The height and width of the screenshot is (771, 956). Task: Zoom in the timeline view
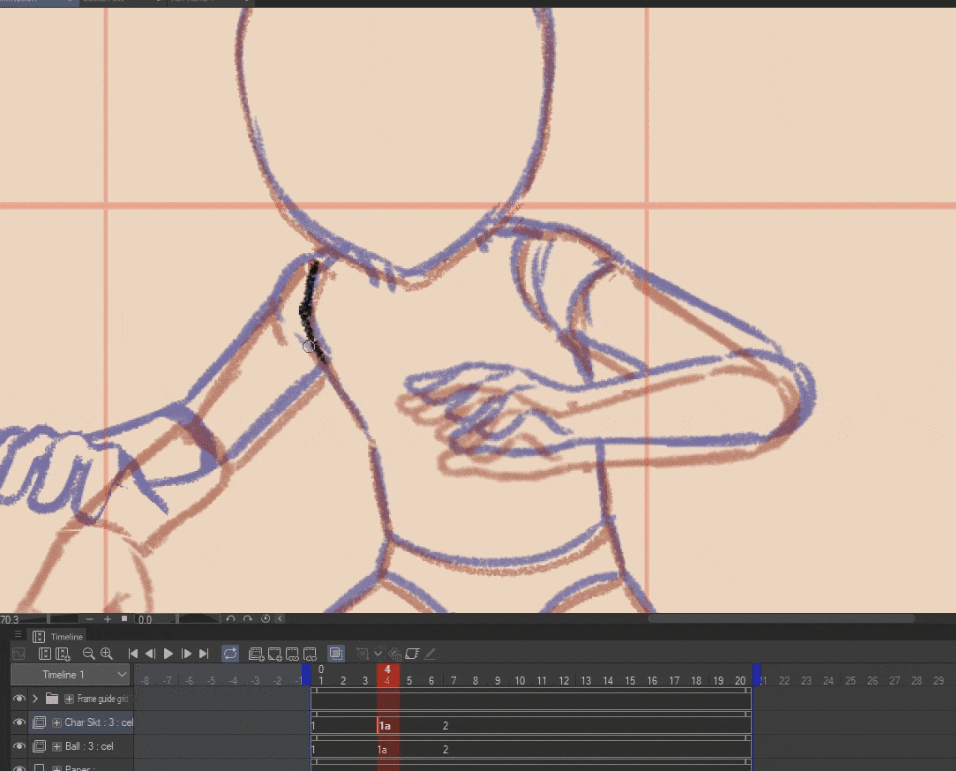coord(106,654)
